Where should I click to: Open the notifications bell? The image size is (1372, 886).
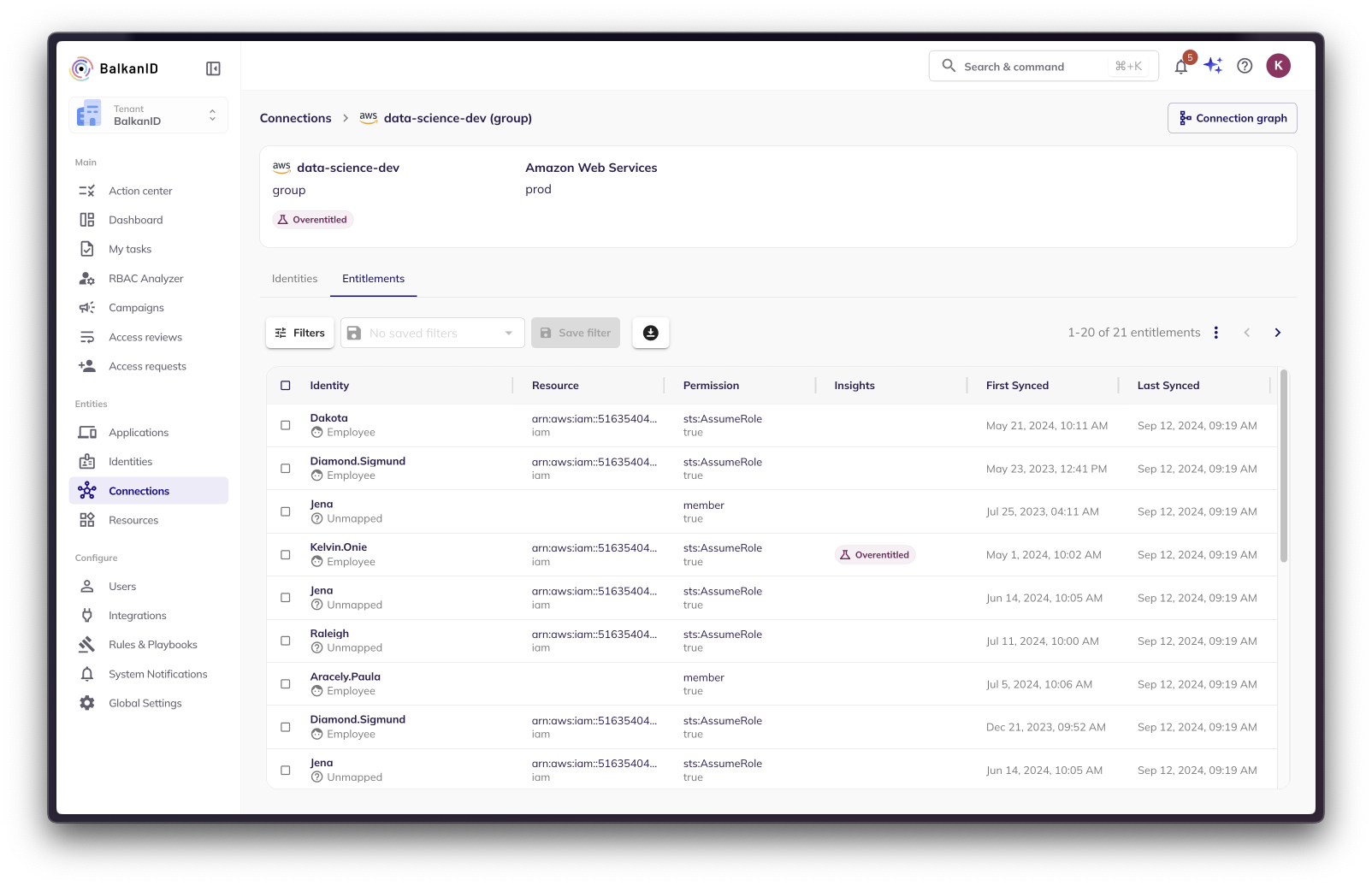point(1180,67)
